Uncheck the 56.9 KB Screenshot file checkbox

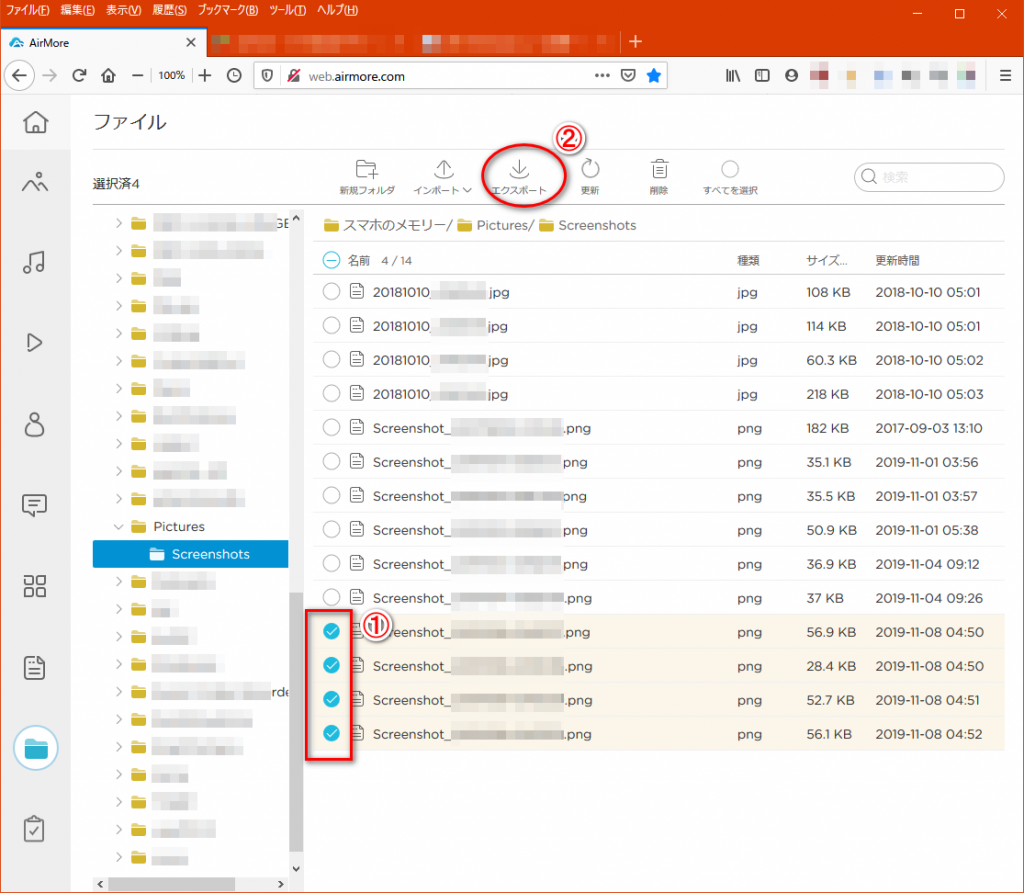coord(332,632)
